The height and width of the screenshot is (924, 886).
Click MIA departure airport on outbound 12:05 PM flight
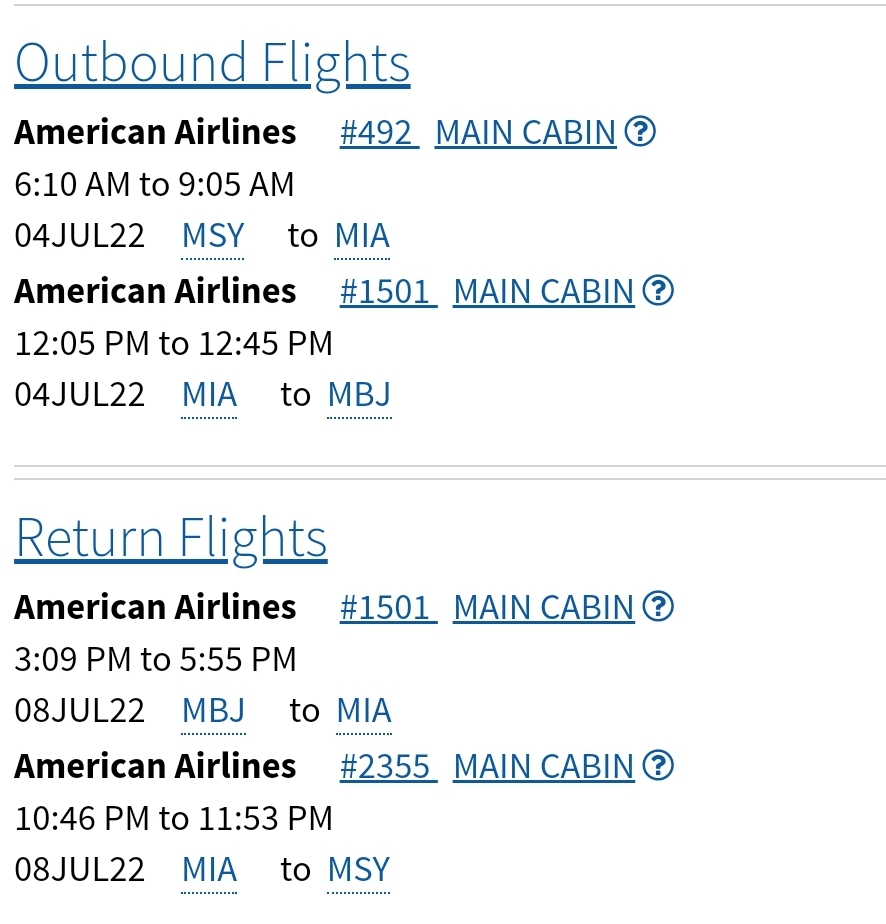pos(209,395)
